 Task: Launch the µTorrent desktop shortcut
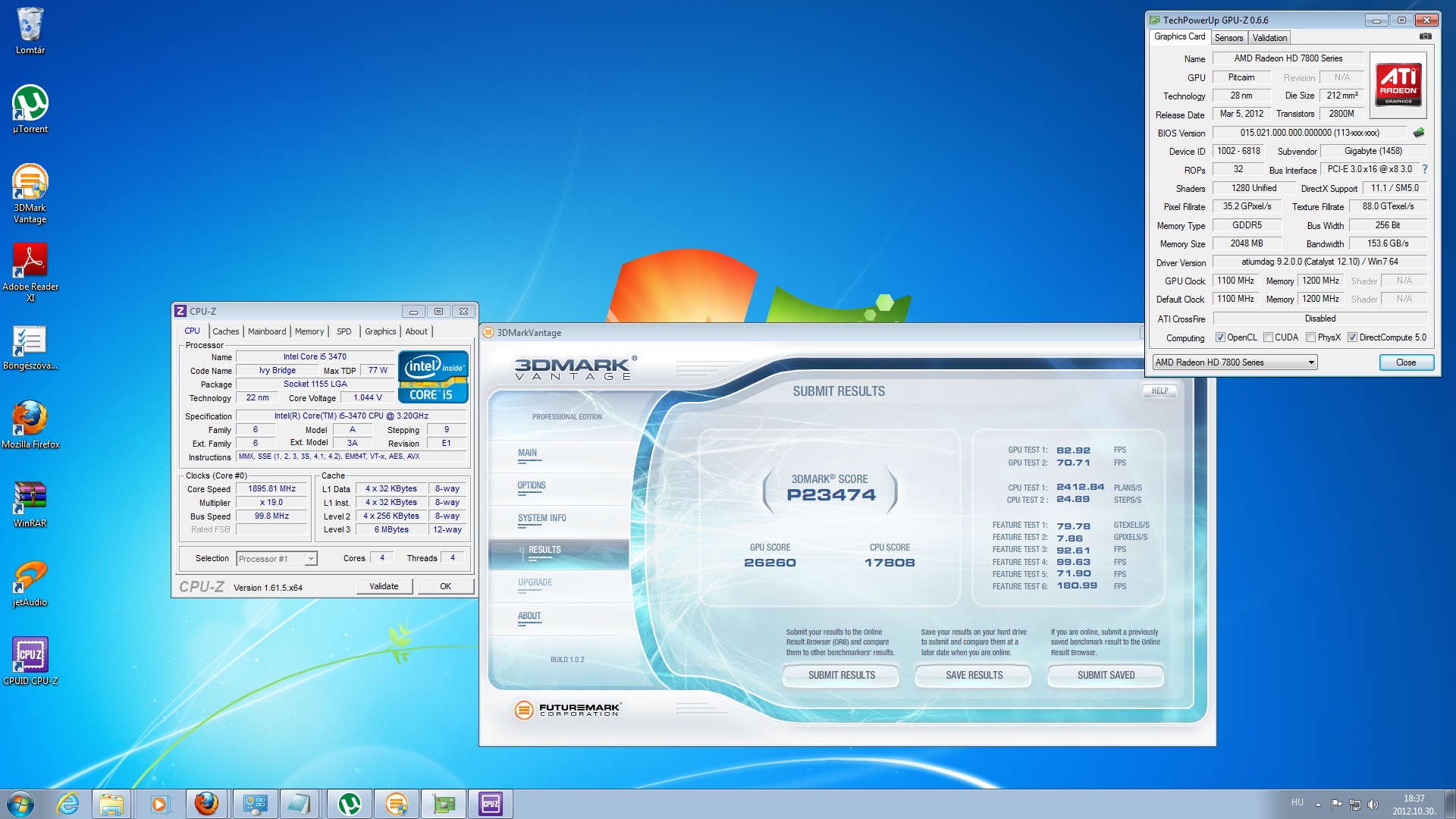pos(30,110)
